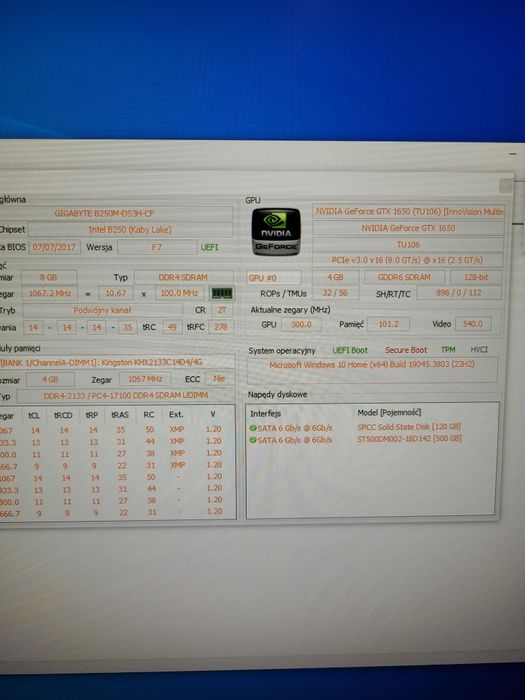The width and height of the screenshot is (525, 700).
Task: Click the NVIDIA GeForce logo icon
Action: 275,232
